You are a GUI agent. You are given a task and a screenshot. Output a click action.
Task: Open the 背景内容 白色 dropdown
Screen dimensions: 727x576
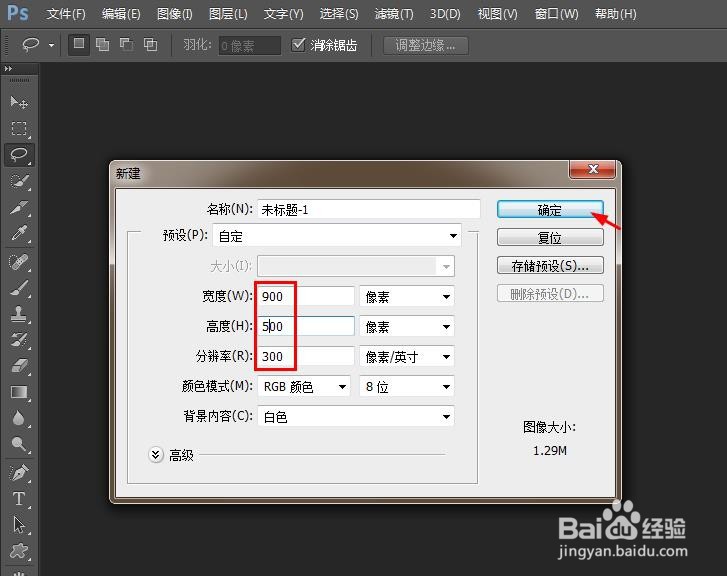click(356, 416)
